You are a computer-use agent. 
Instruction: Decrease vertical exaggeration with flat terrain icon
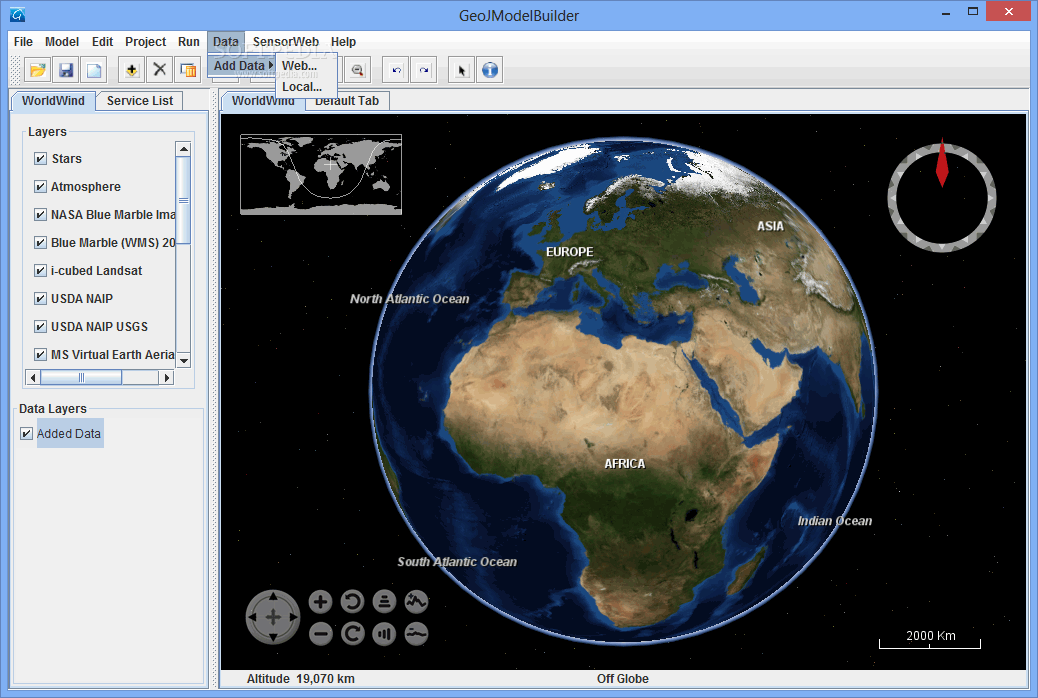(416, 634)
